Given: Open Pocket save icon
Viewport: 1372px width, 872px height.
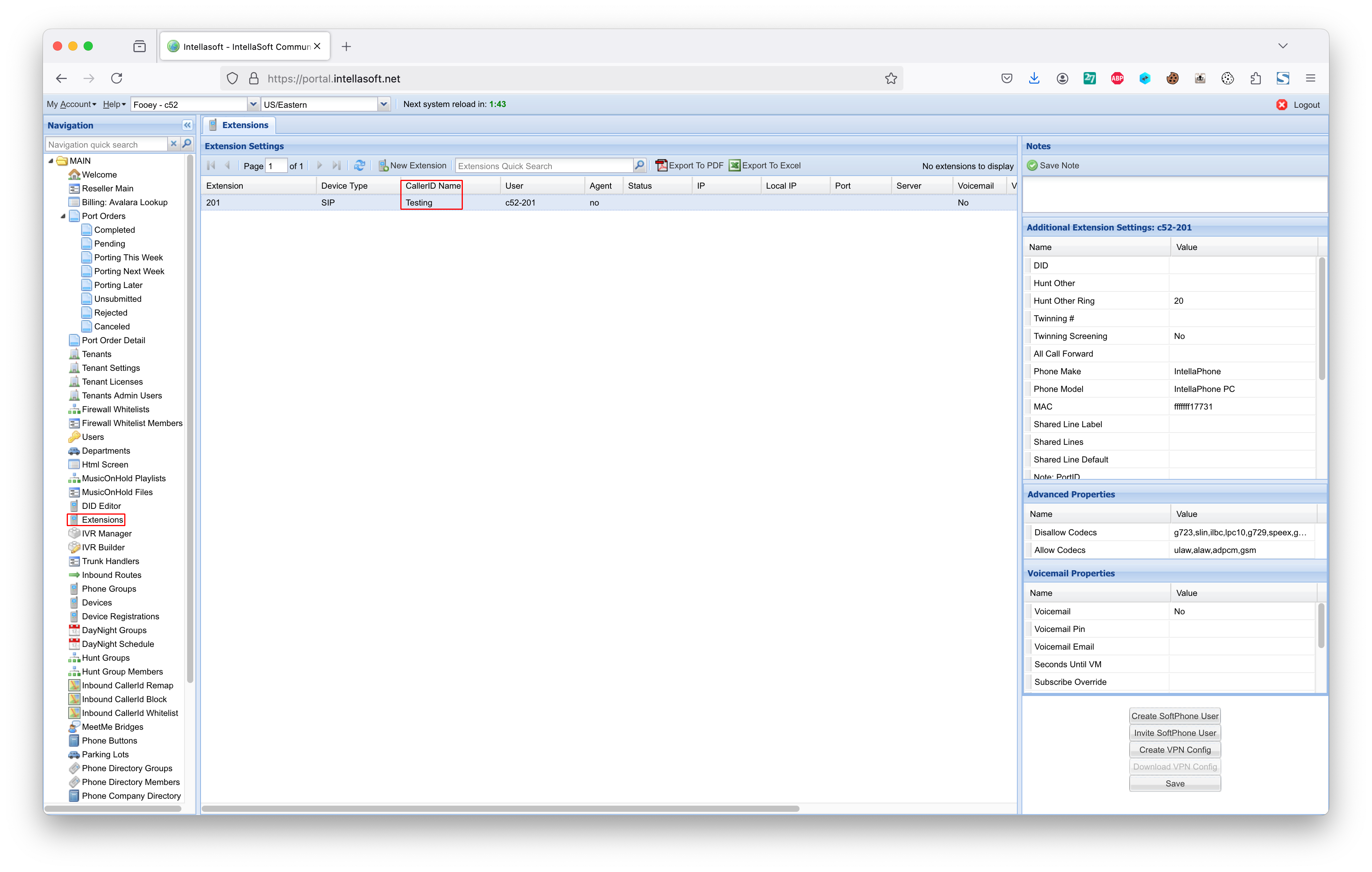Looking at the screenshot, I should coord(1006,78).
